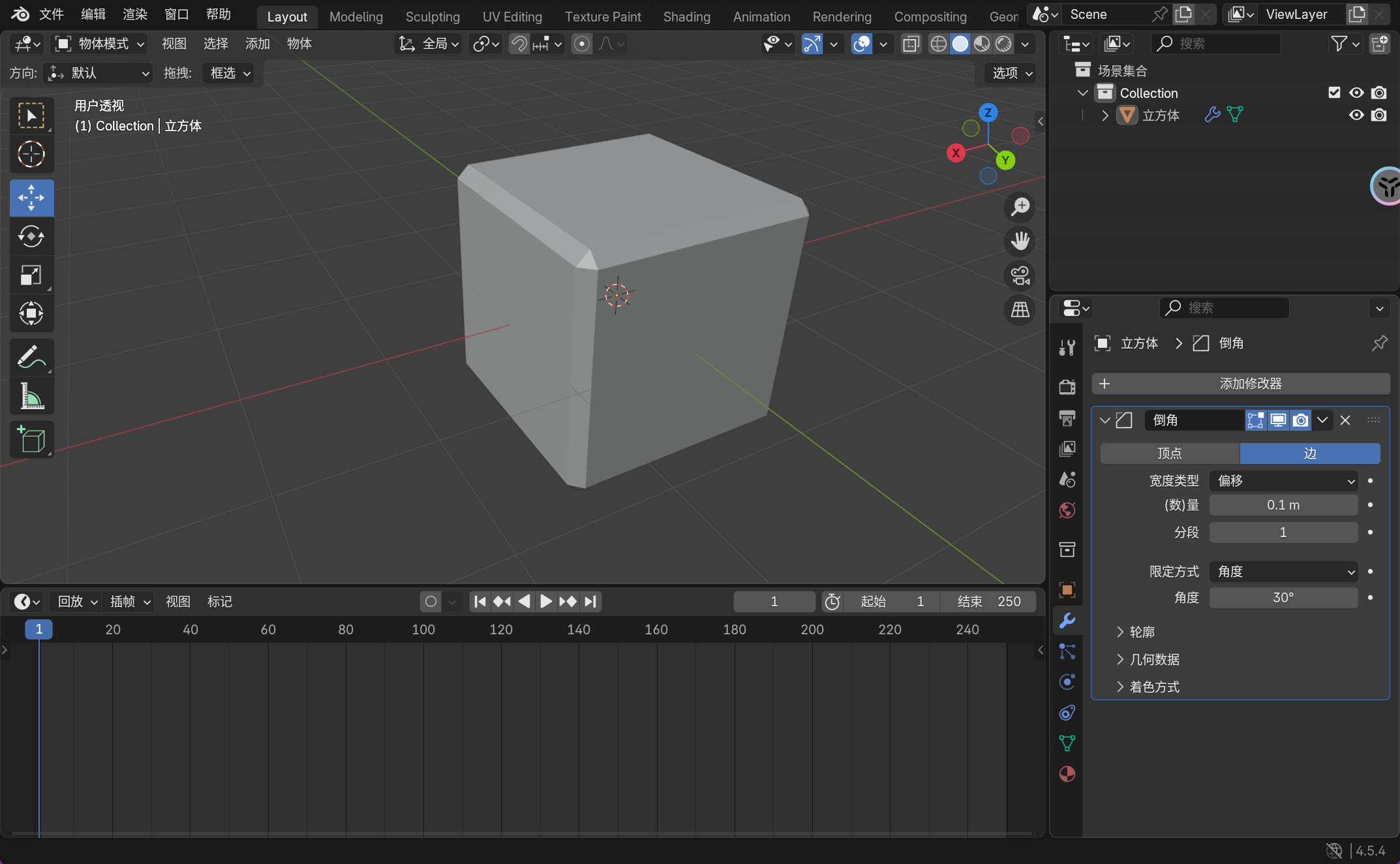Open the 渲染 menu
1400x864 pixels.
point(135,14)
